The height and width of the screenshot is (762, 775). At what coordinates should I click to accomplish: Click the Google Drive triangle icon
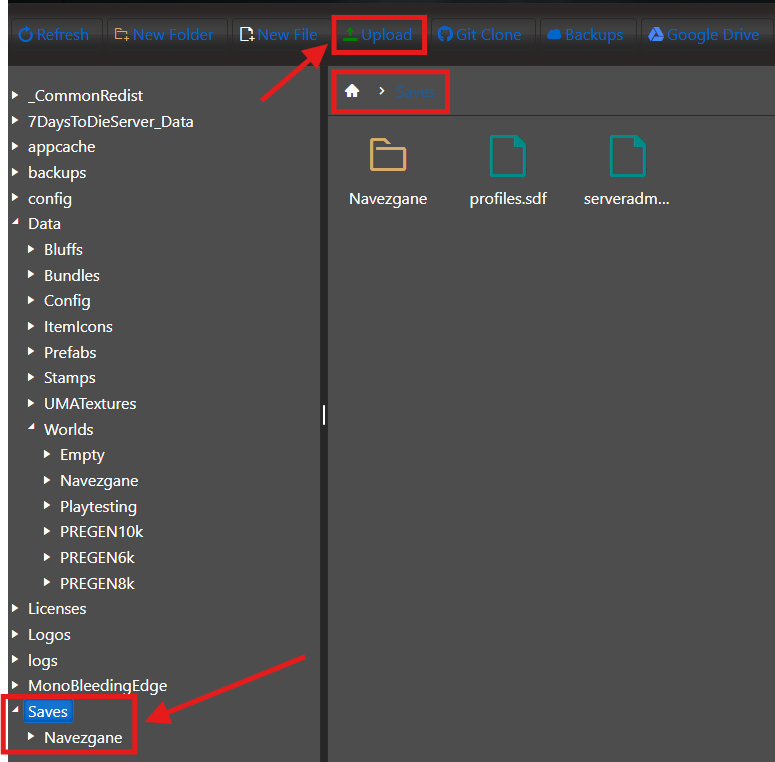pyautogui.click(x=656, y=34)
